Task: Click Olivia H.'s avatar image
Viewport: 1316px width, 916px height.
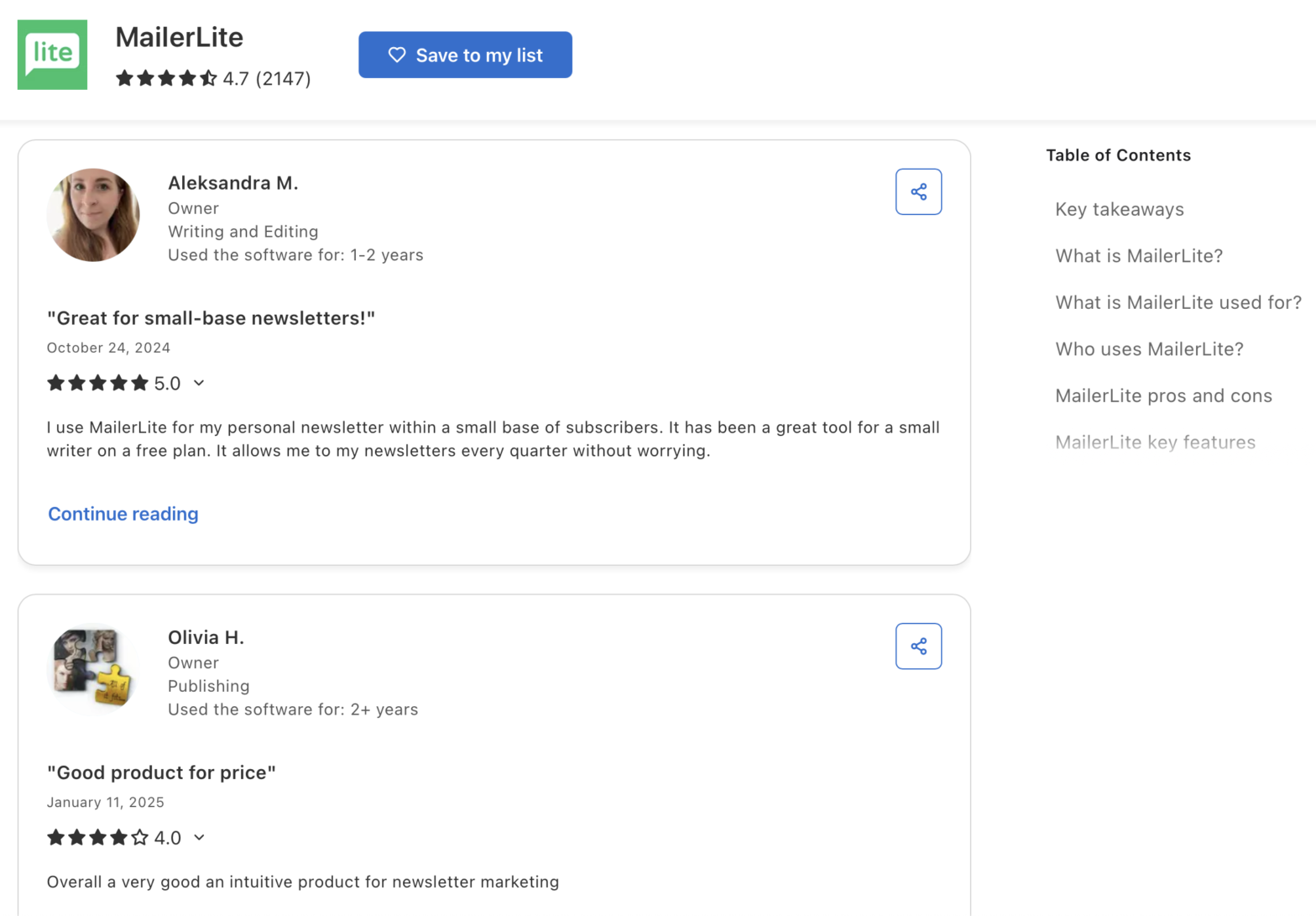Action: pos(94,669)
